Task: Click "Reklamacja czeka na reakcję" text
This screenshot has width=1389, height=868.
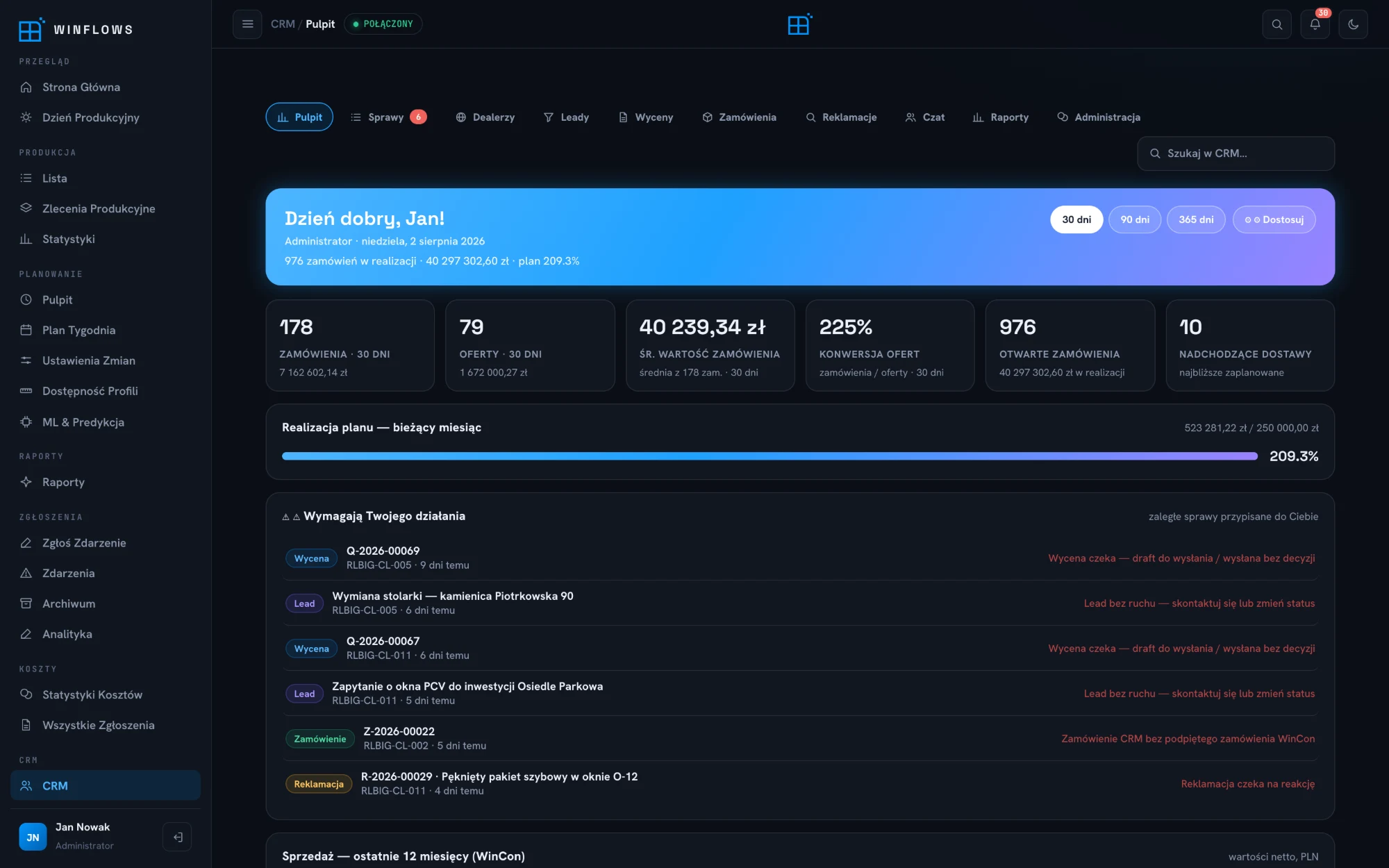Action: pos(1247,784)
